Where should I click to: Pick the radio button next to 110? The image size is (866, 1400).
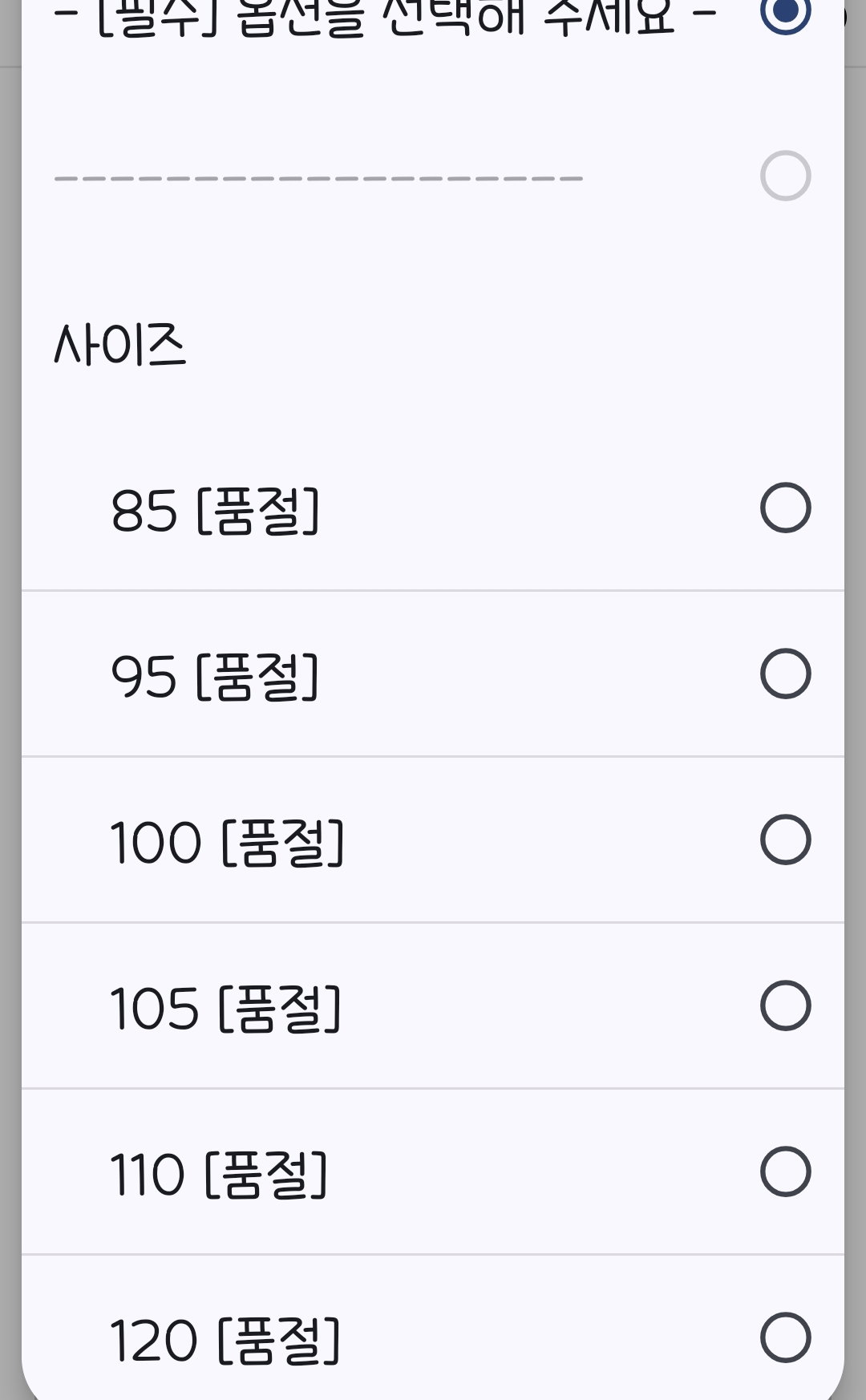785,1171
